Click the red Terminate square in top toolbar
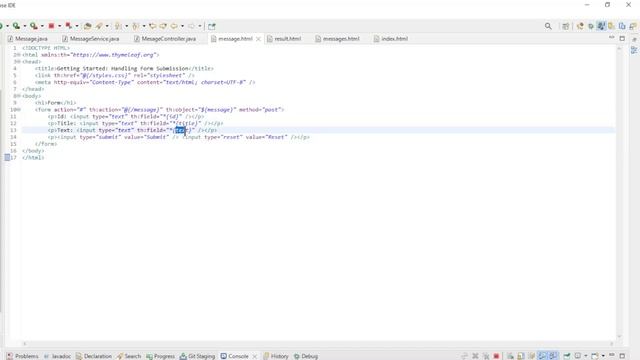The image size is (640, 360). click(51, 26)
